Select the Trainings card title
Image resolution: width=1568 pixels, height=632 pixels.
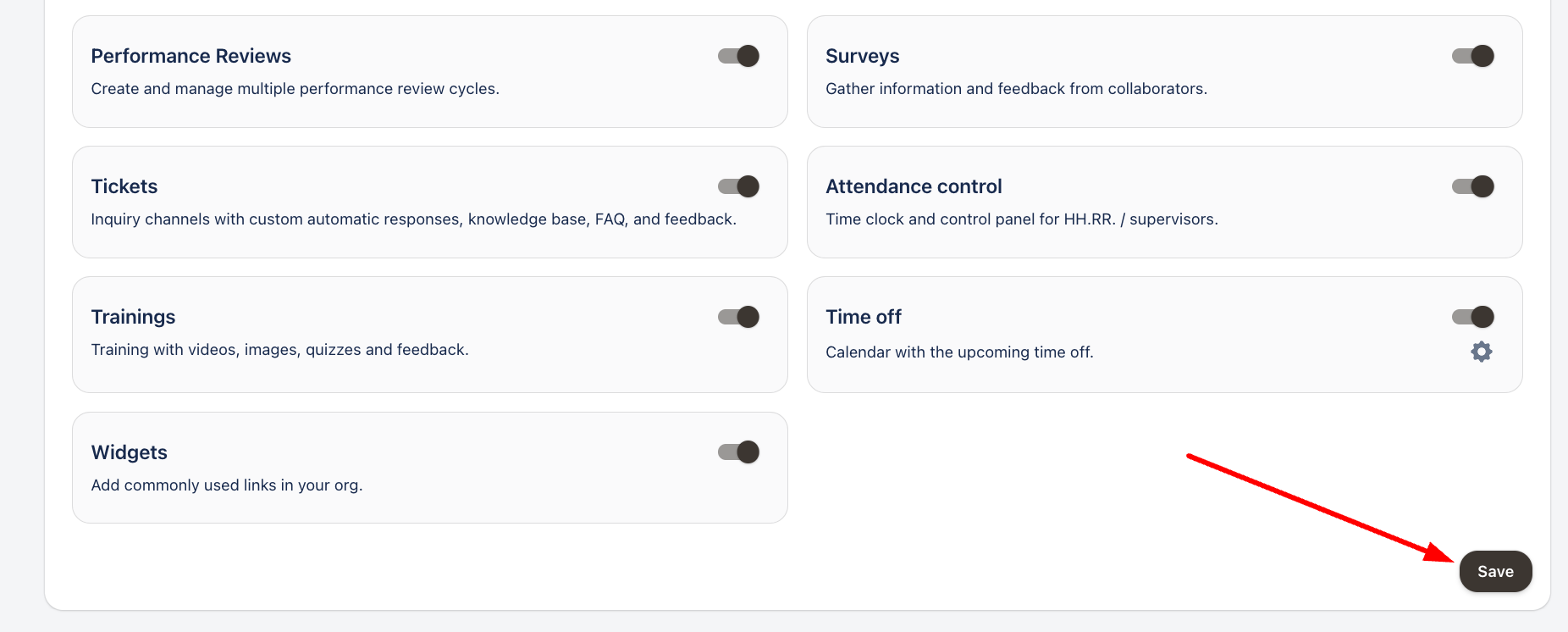coord(133,317)
